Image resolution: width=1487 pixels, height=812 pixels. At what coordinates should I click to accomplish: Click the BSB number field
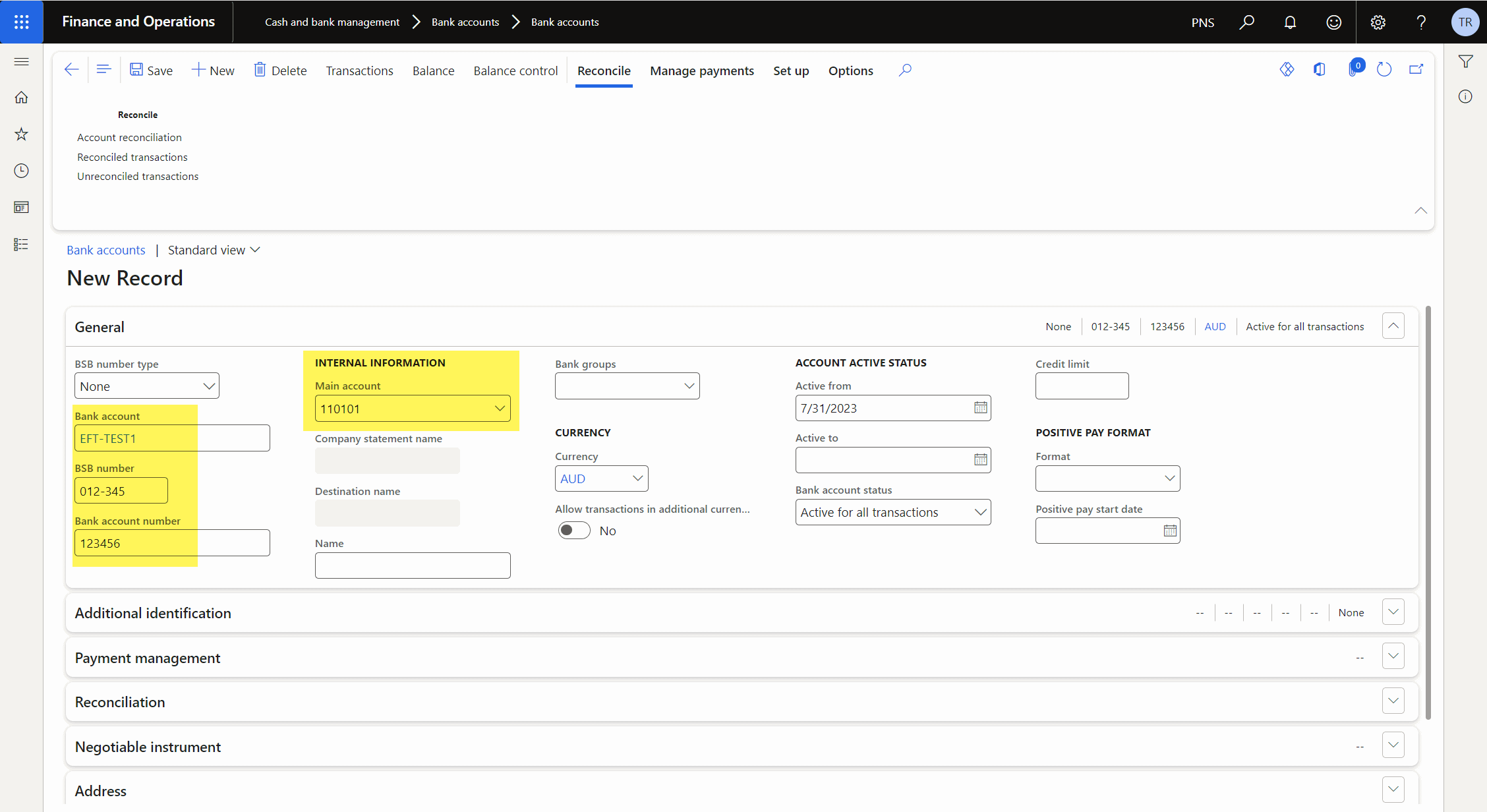tap(121, 491)
